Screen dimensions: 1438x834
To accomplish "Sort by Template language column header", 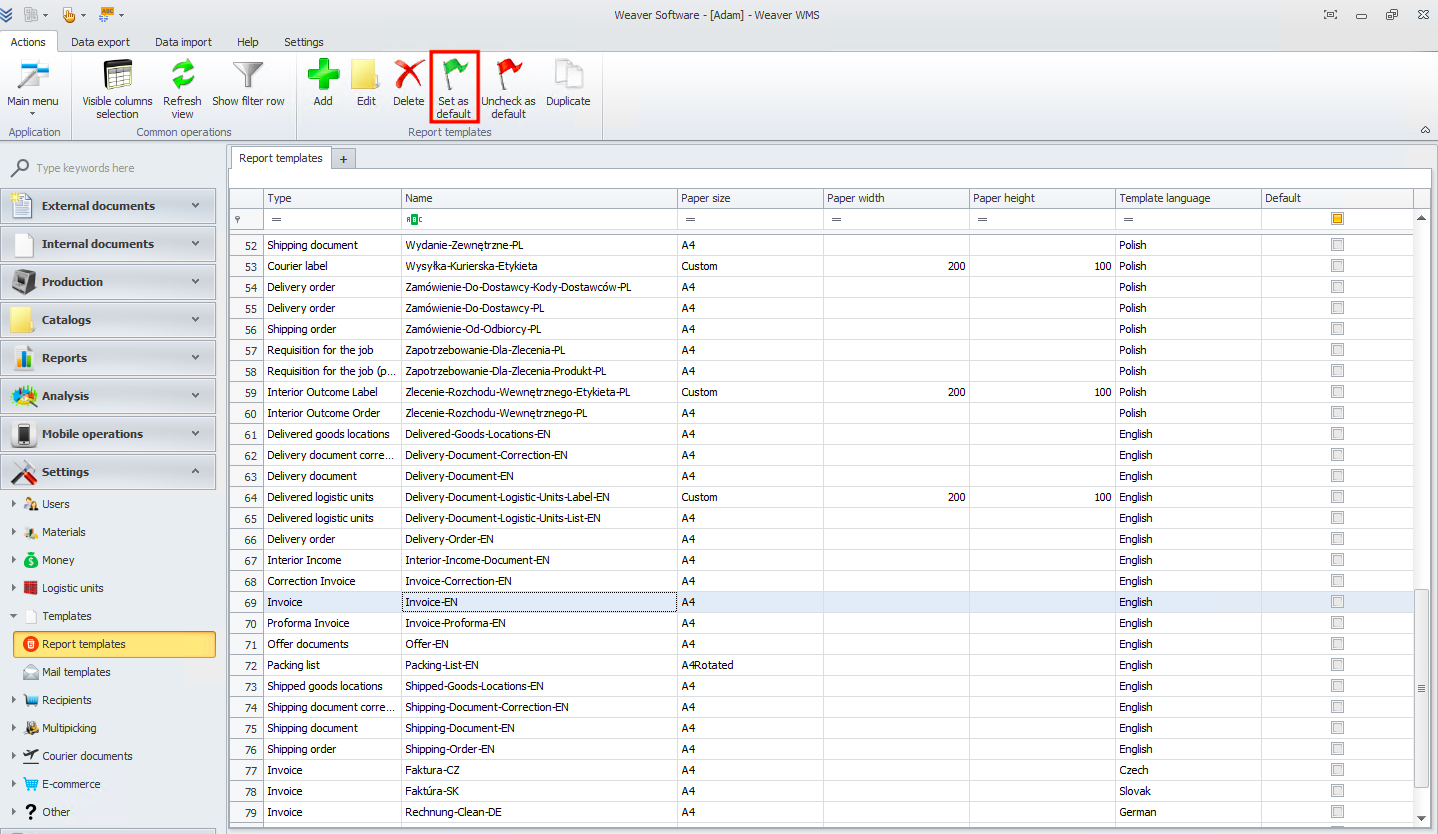I will [1189, 198].
